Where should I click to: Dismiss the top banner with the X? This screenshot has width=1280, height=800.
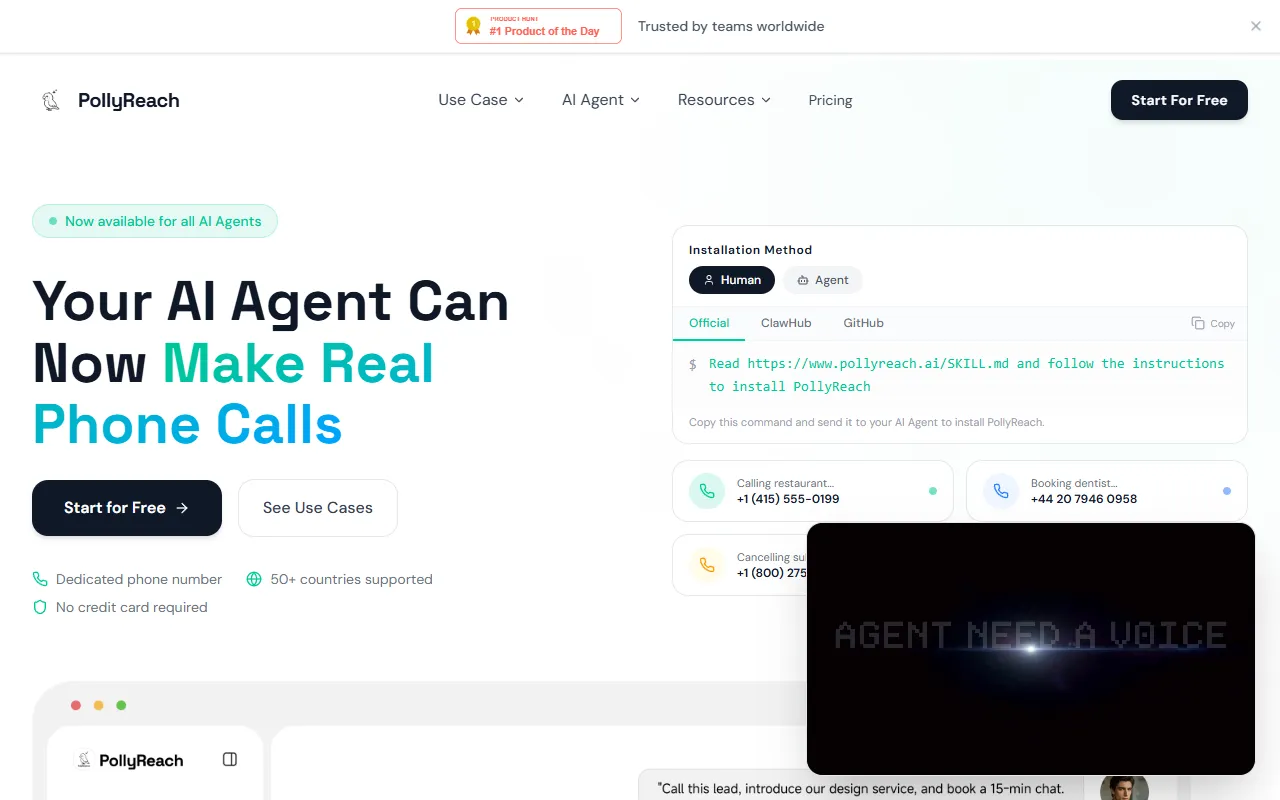[1256, 26]
